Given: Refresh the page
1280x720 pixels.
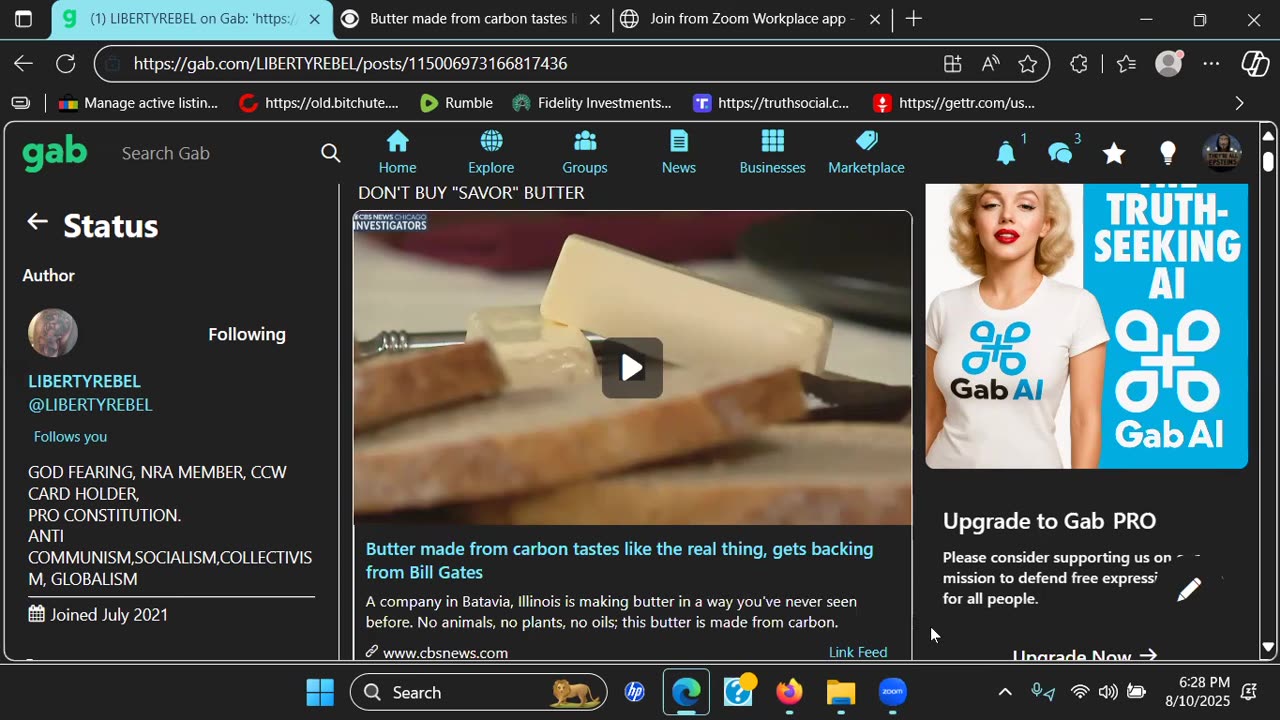Looking at the screenshot, I should click(66, 63).
